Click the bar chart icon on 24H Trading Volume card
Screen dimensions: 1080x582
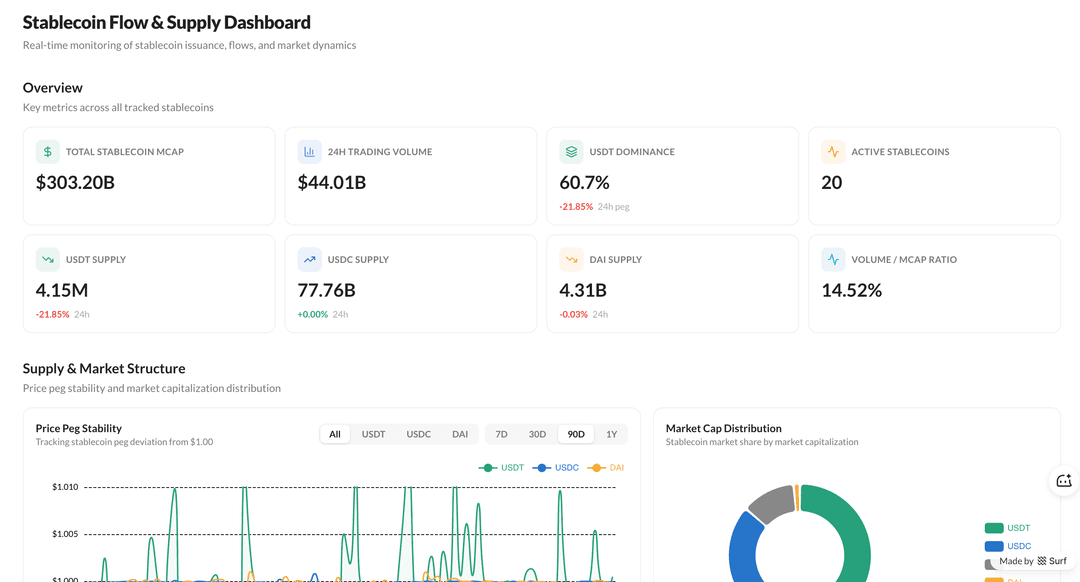309,151
